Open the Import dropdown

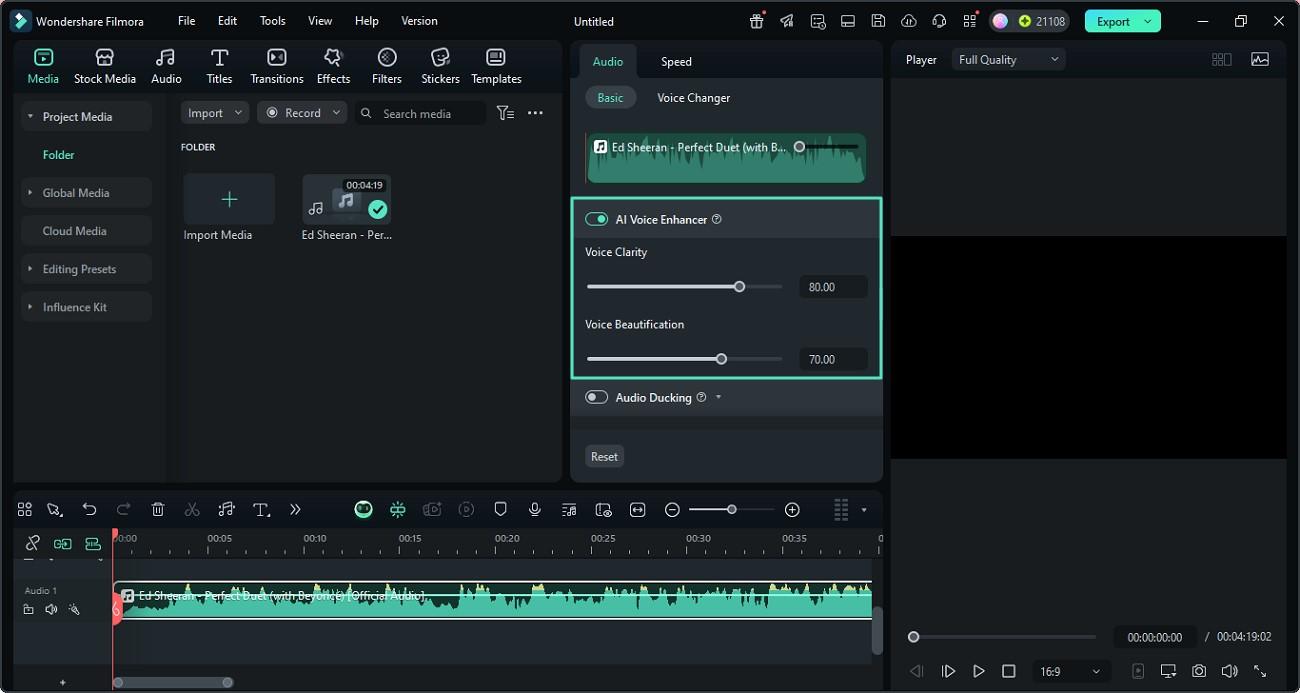coord(215,113)
